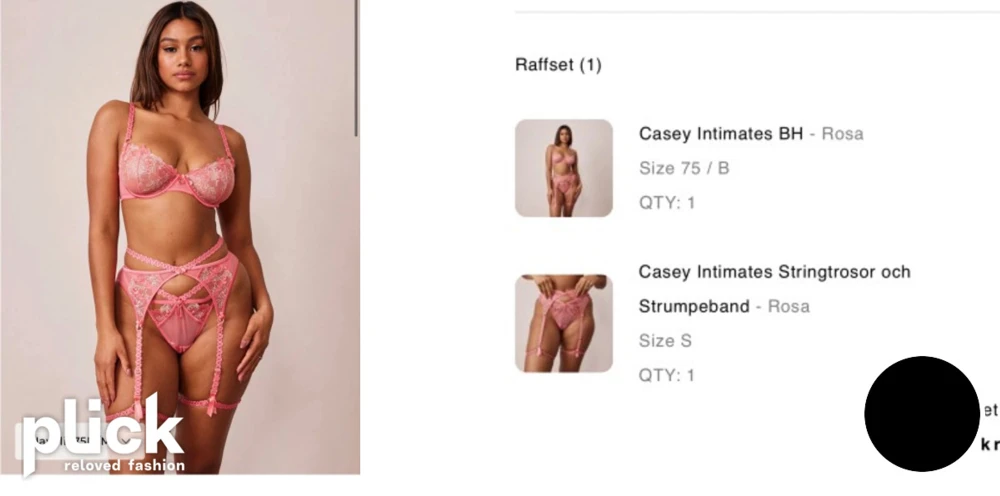Open the Casey Intimates BH thumbnail
The image size is (1000, 496).
564,168
